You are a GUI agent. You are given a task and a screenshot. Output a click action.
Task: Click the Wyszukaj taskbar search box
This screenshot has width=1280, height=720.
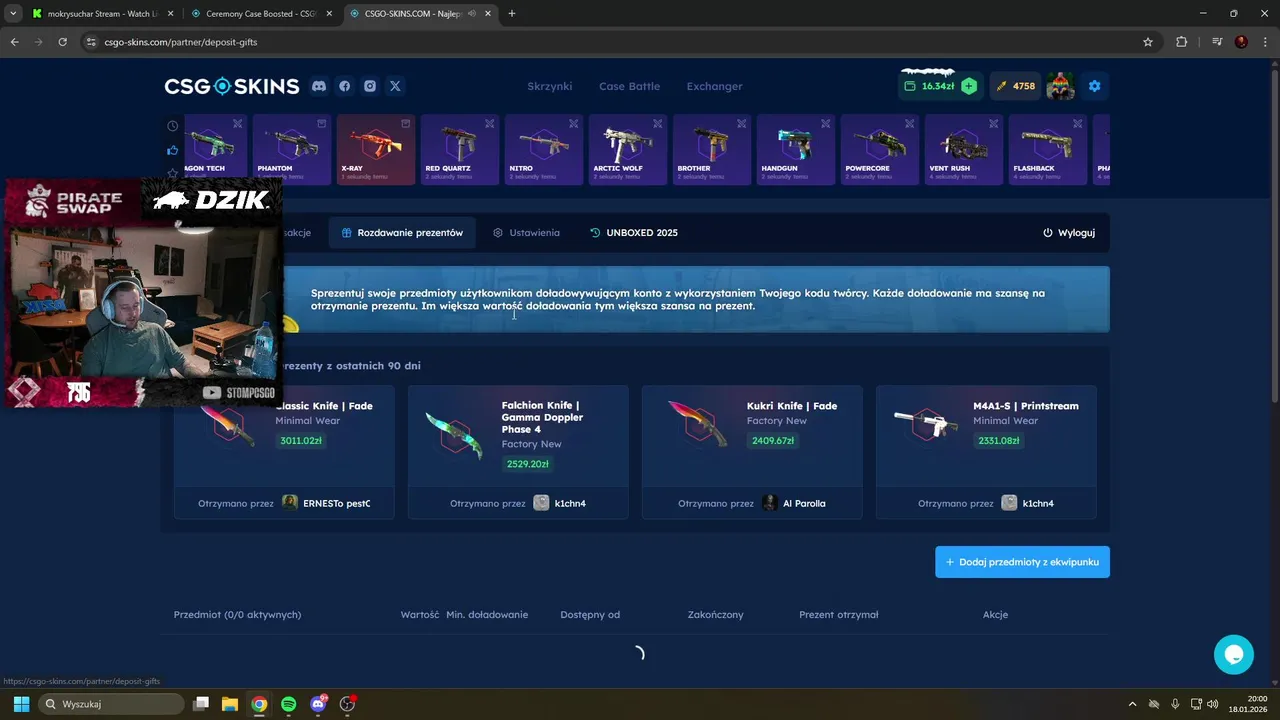112,704
